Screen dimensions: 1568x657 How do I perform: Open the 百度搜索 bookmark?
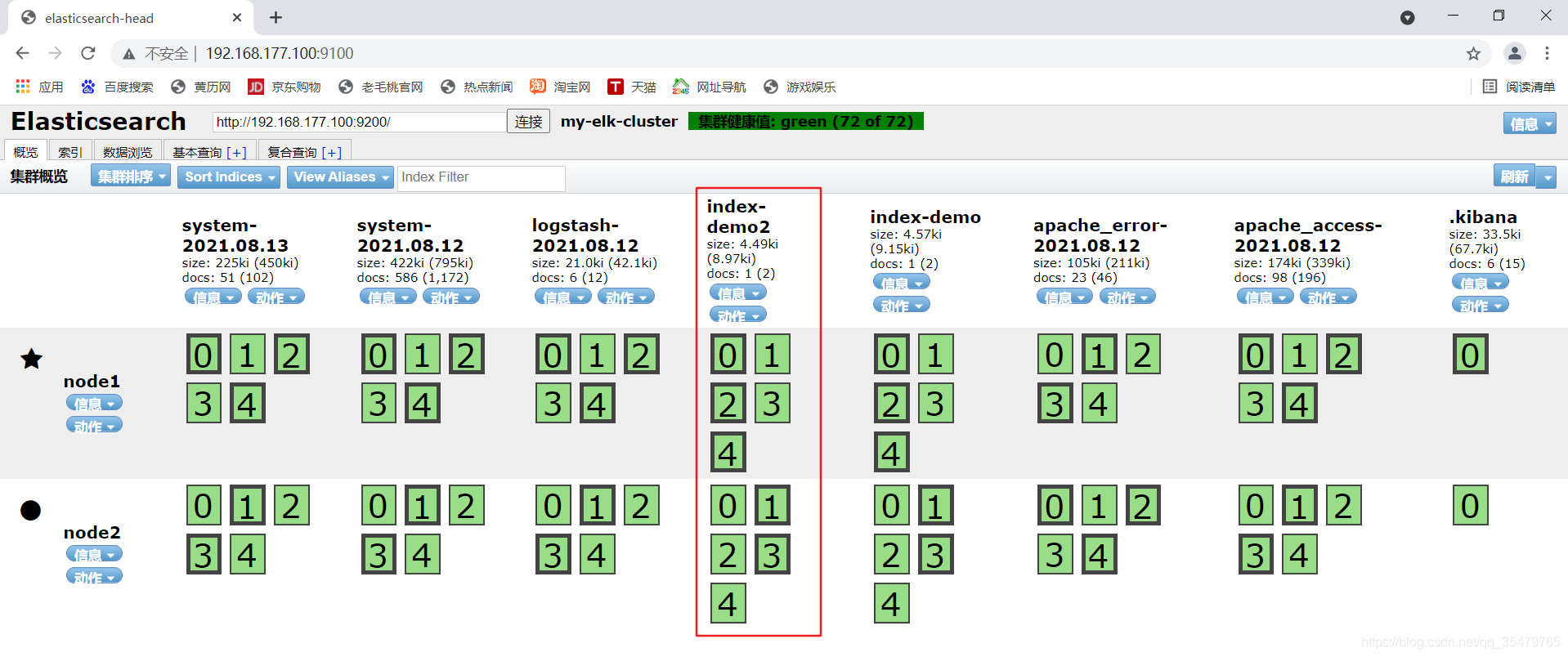coord(117,87)
